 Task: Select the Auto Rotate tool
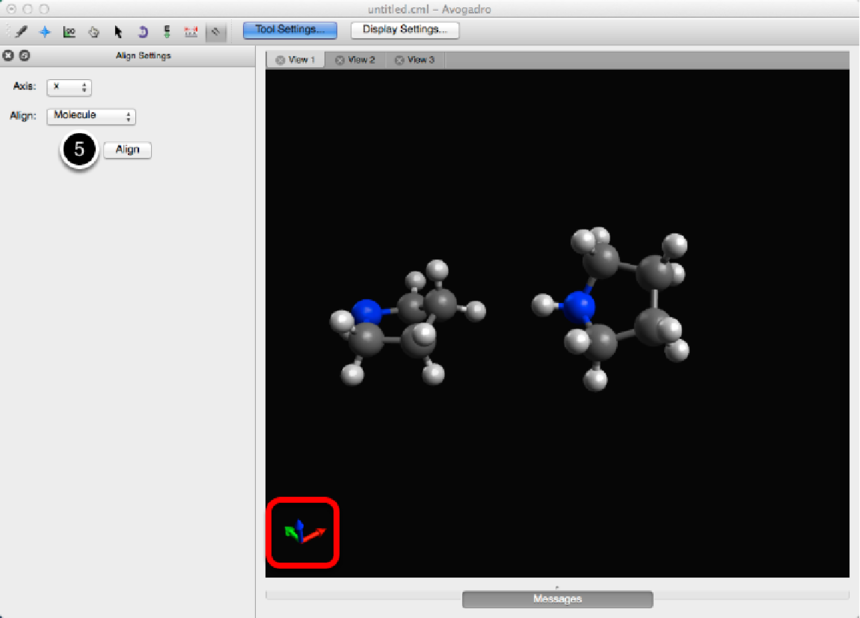(x=142, y=31)
